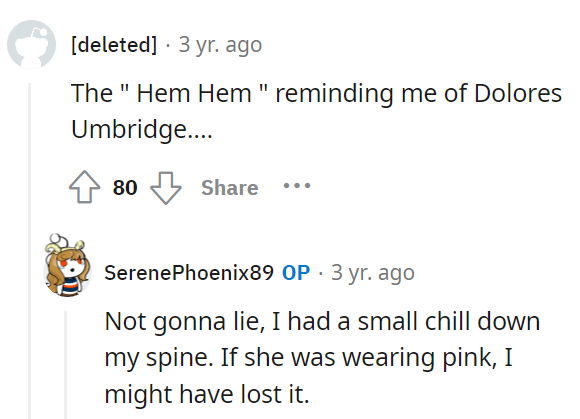Click the Umbridge.... line of the comment

142,129
